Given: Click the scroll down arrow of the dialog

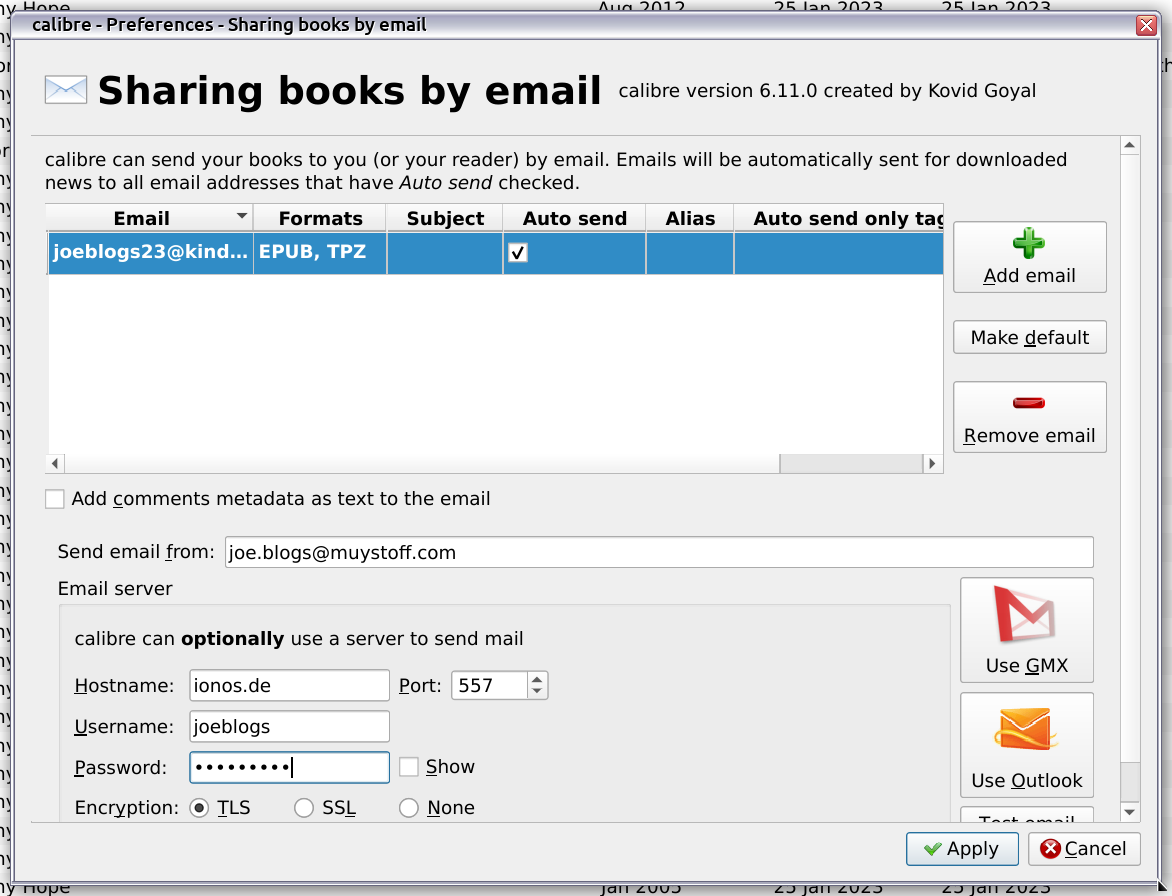Looking at the screenshot, I should click(x=1129, y=812).
